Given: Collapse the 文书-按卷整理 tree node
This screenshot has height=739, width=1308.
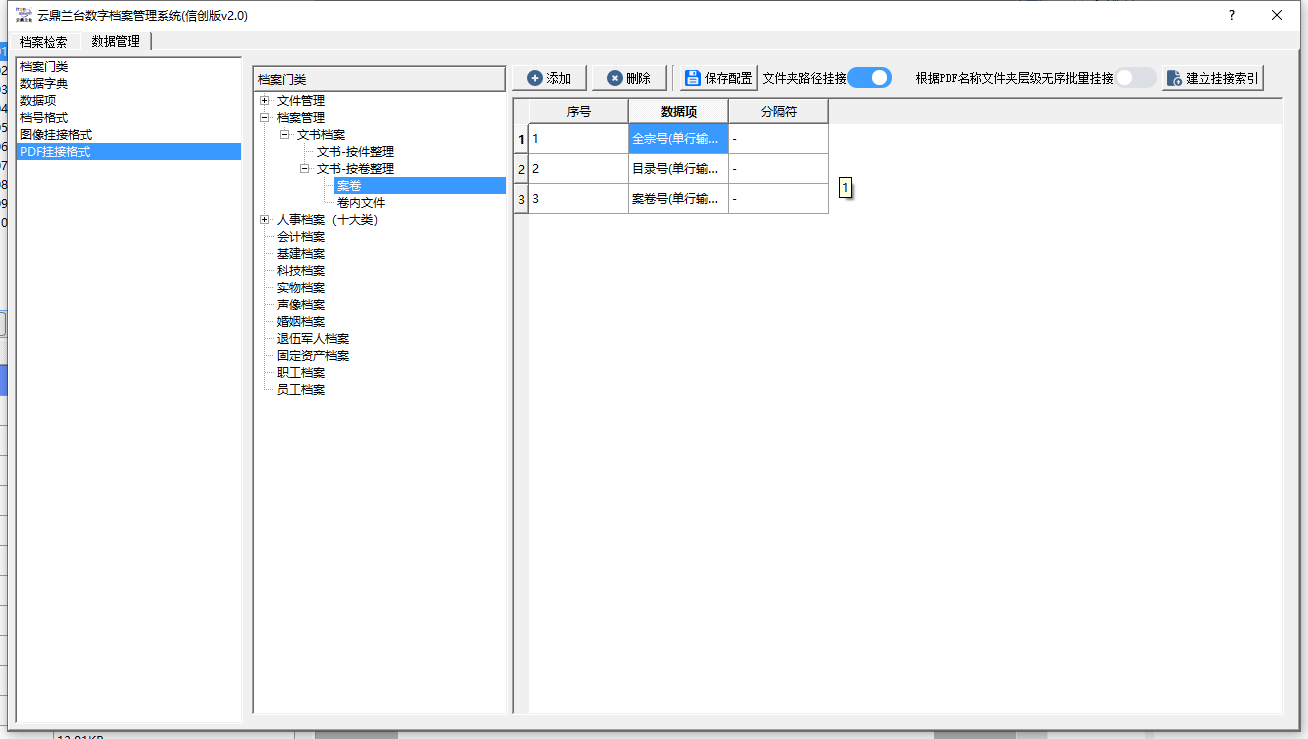Looking at the screenshot, I should pyautogui.click(x=304, y=169).
